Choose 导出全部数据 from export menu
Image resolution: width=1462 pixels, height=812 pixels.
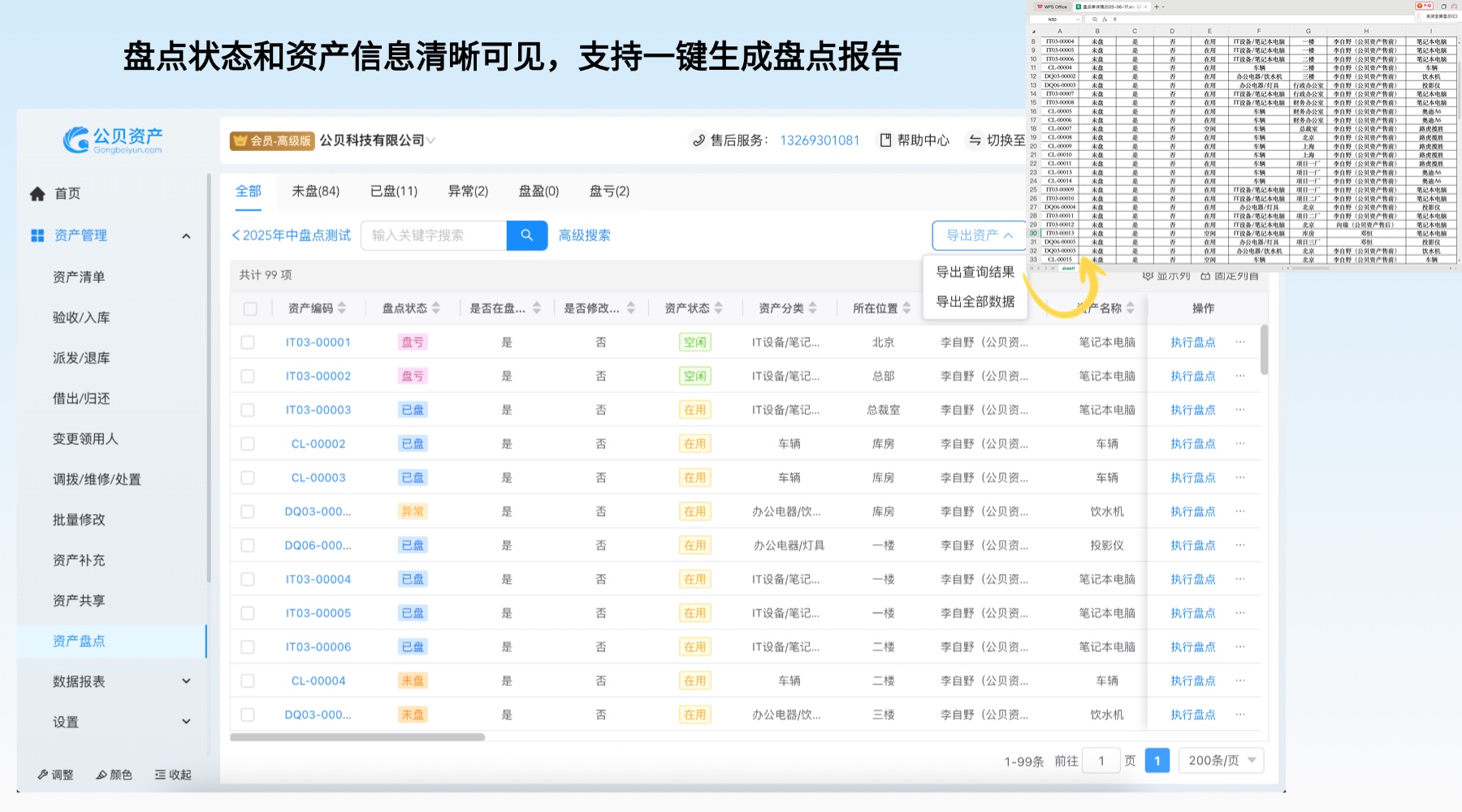click(975, 302)
